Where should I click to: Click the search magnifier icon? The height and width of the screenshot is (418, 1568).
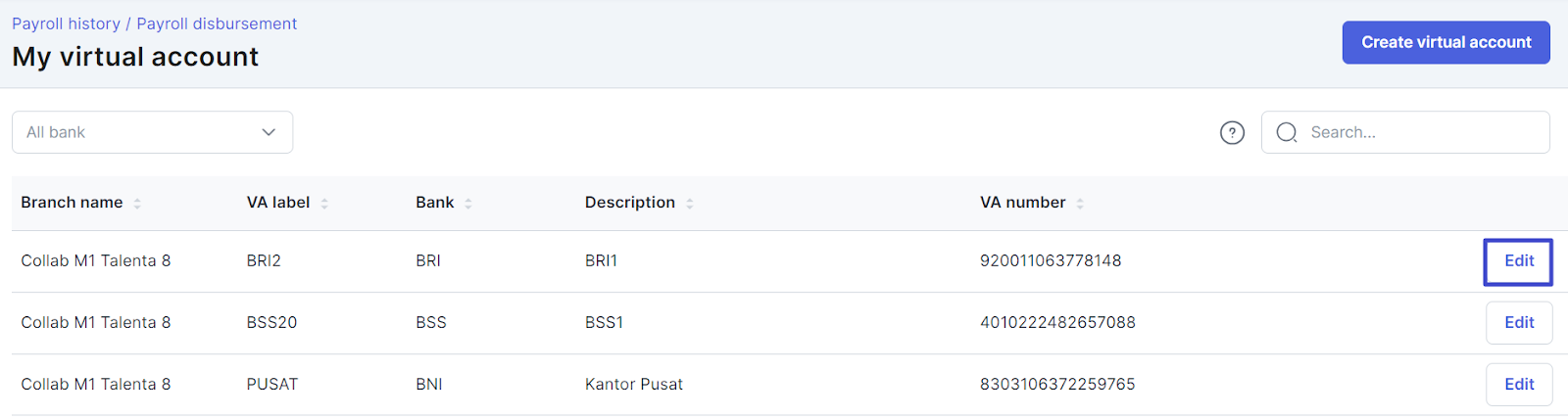(1287, 132)
